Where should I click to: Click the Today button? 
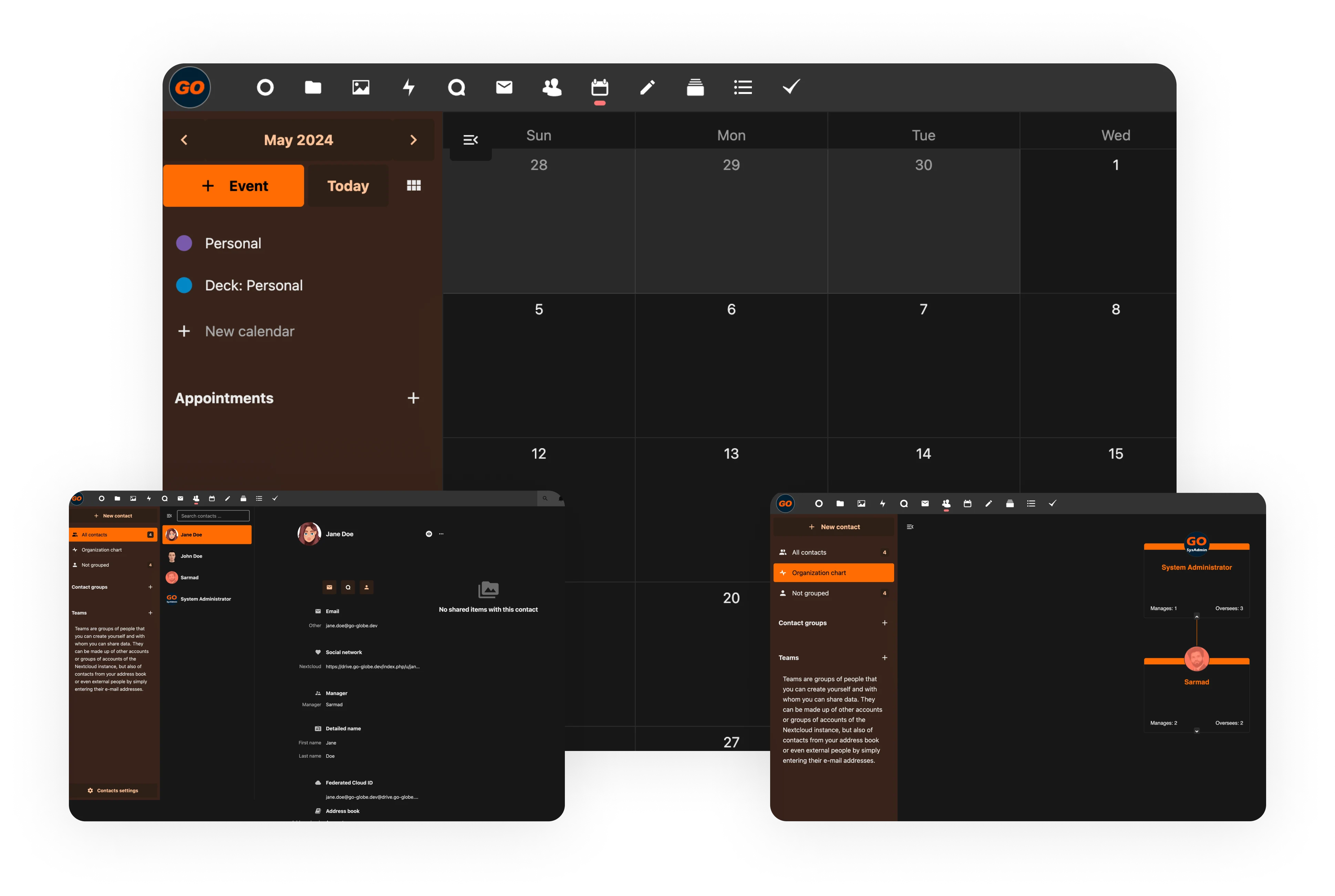(x=348, y=186)
